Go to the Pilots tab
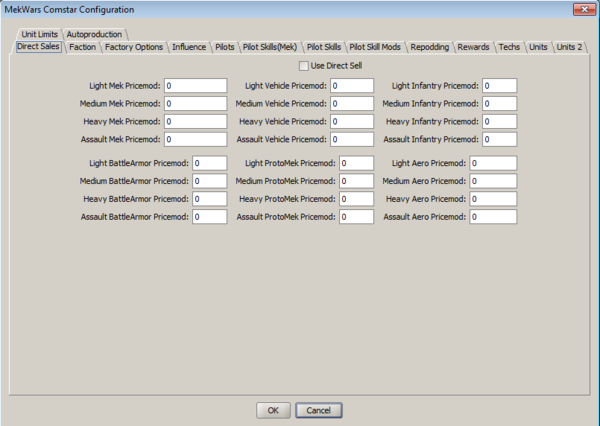Image resolution: width=600 pixels, height=426 pixels. point(225,47)
